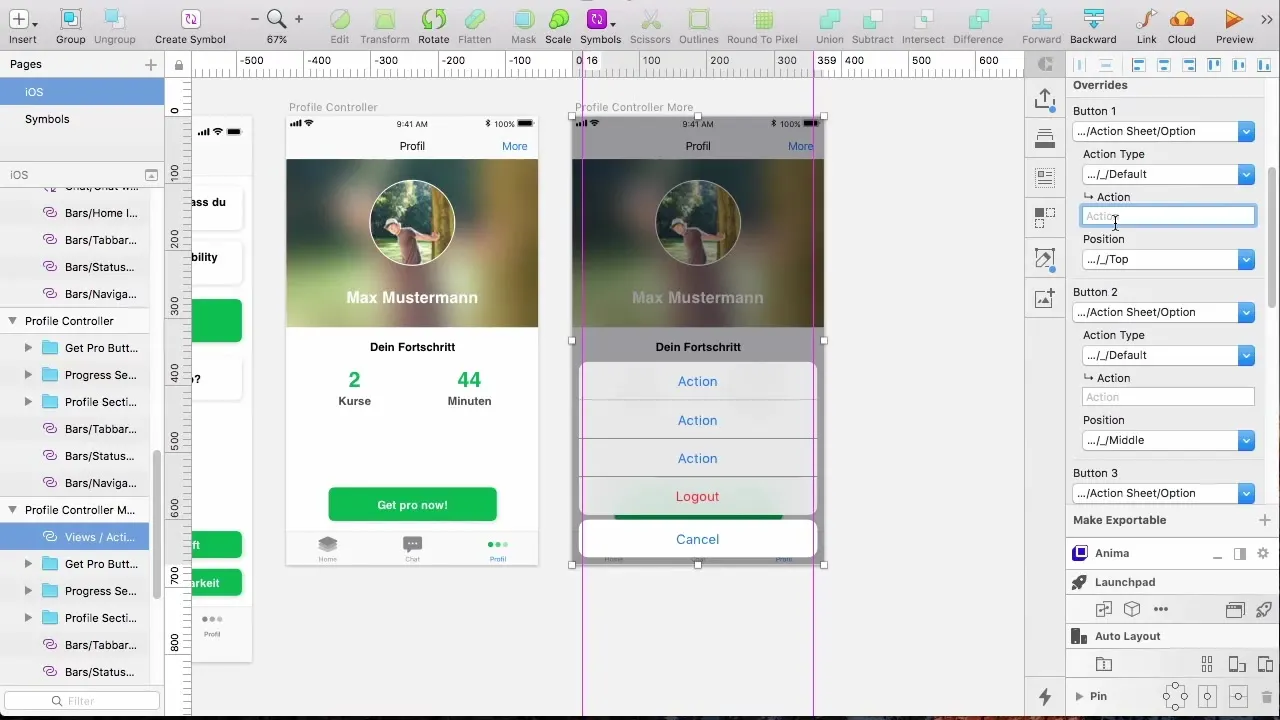This screenshot has height=720, width=1280.
Task: Click the Link toolbar icon
Action: [1147, 19]
